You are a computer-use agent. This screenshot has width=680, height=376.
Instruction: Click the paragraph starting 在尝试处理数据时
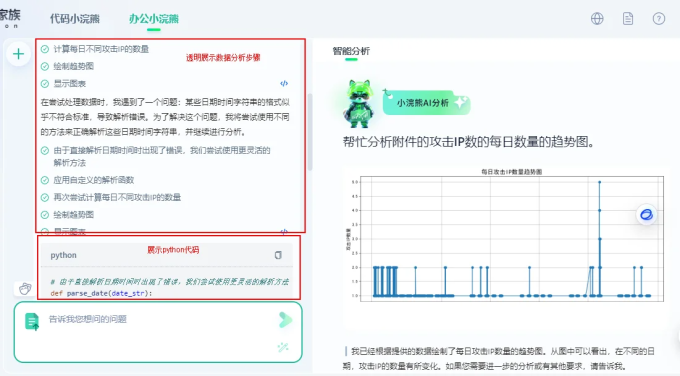coord(165,117)
